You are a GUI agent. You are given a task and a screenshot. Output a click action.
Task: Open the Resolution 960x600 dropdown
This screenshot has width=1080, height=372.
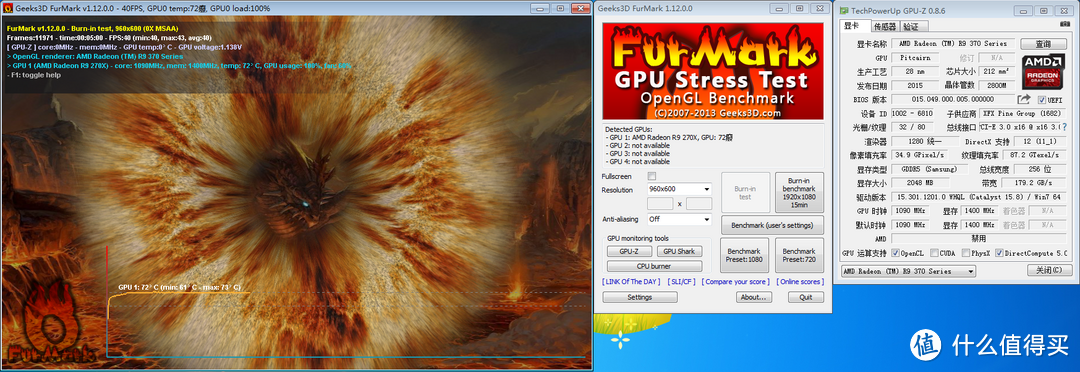(679, 189)
